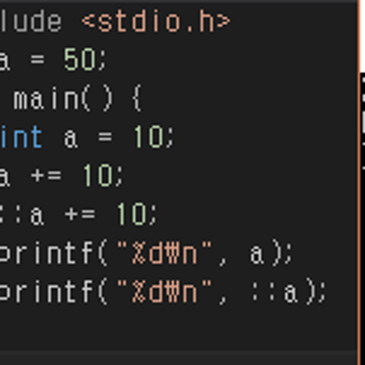Click the argument a in first printf
This screenshot has width=365, height=365.
(257, 254)
